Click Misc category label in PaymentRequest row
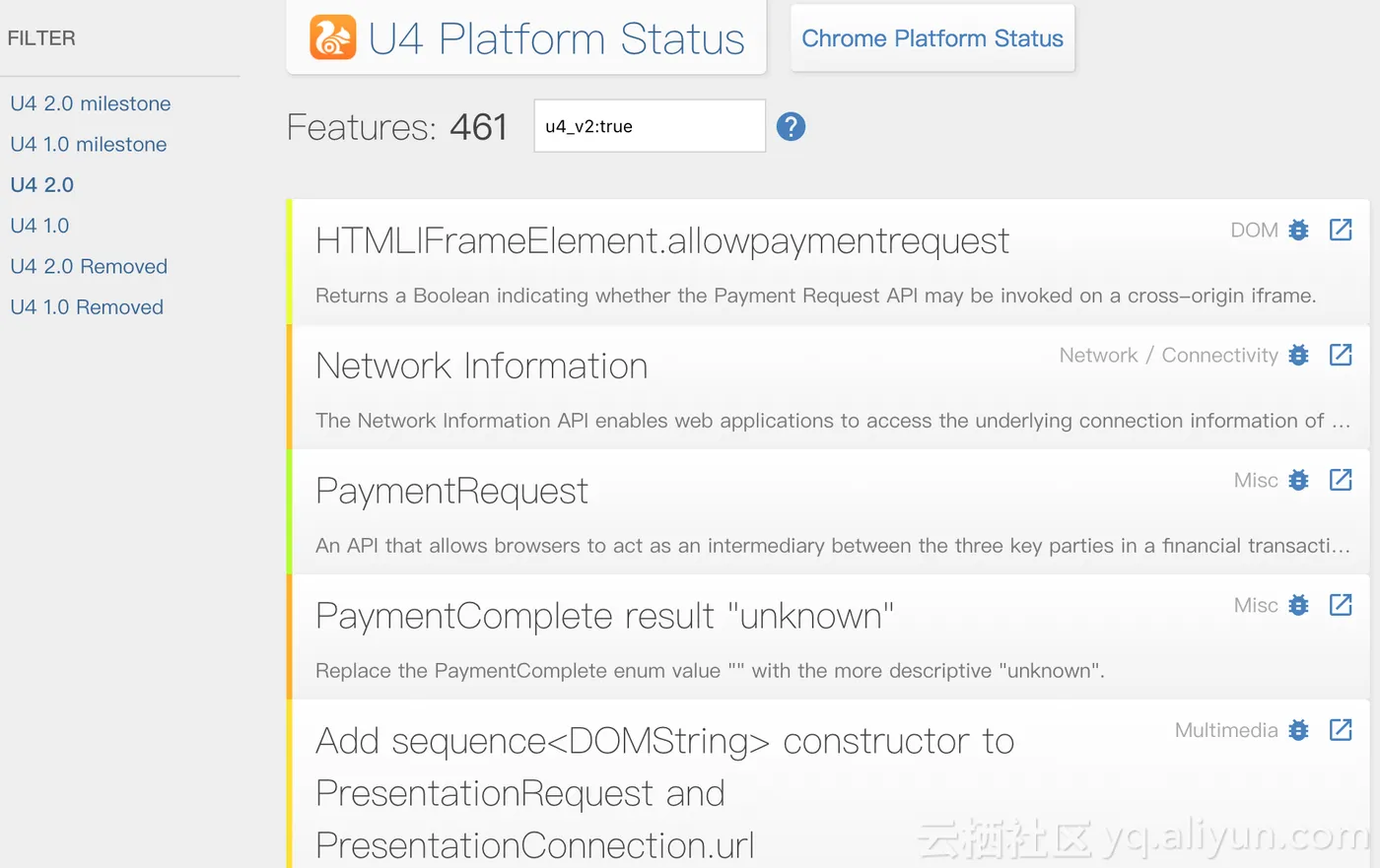This screenshot has width=1380, height=868. (1256, 480)
